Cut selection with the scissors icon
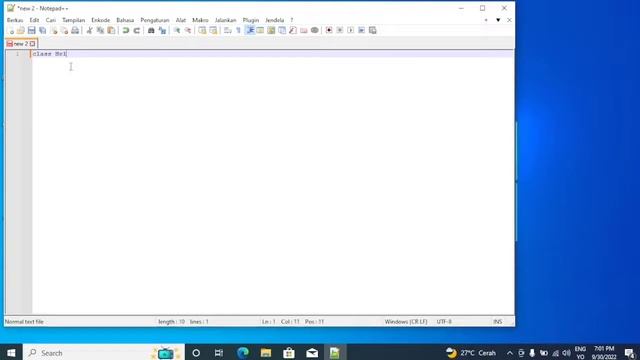This screenshot has width=640, height=360. [89, 31]
